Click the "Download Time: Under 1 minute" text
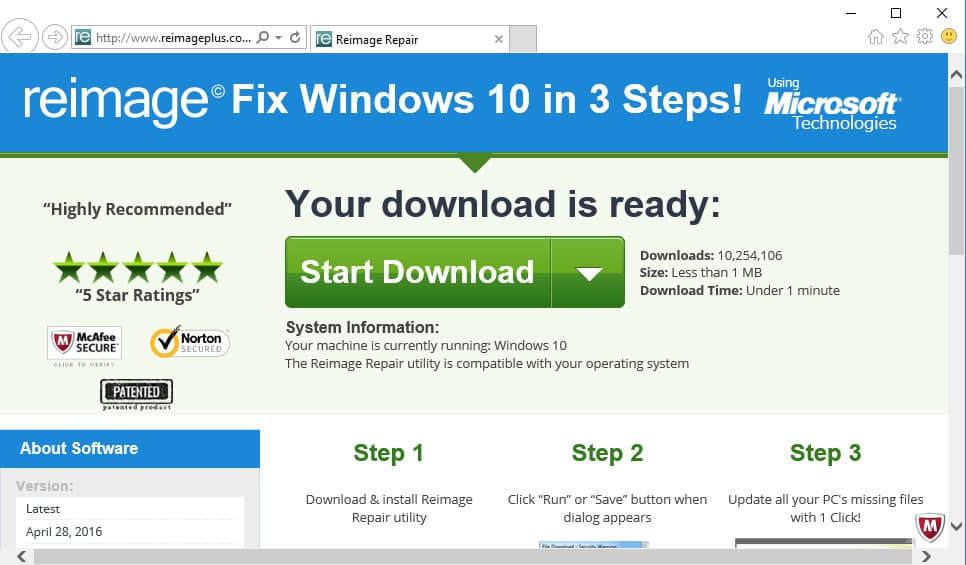The height and width of the screenshot is (565, 966). click(739, 291)
